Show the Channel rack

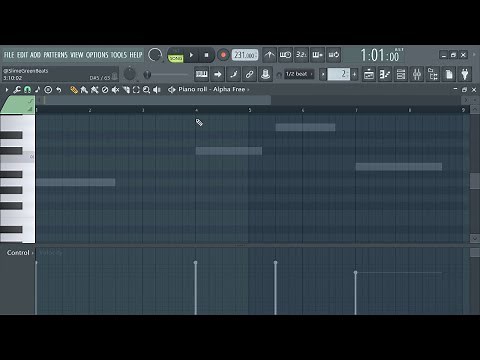click(x=401, y=74)
